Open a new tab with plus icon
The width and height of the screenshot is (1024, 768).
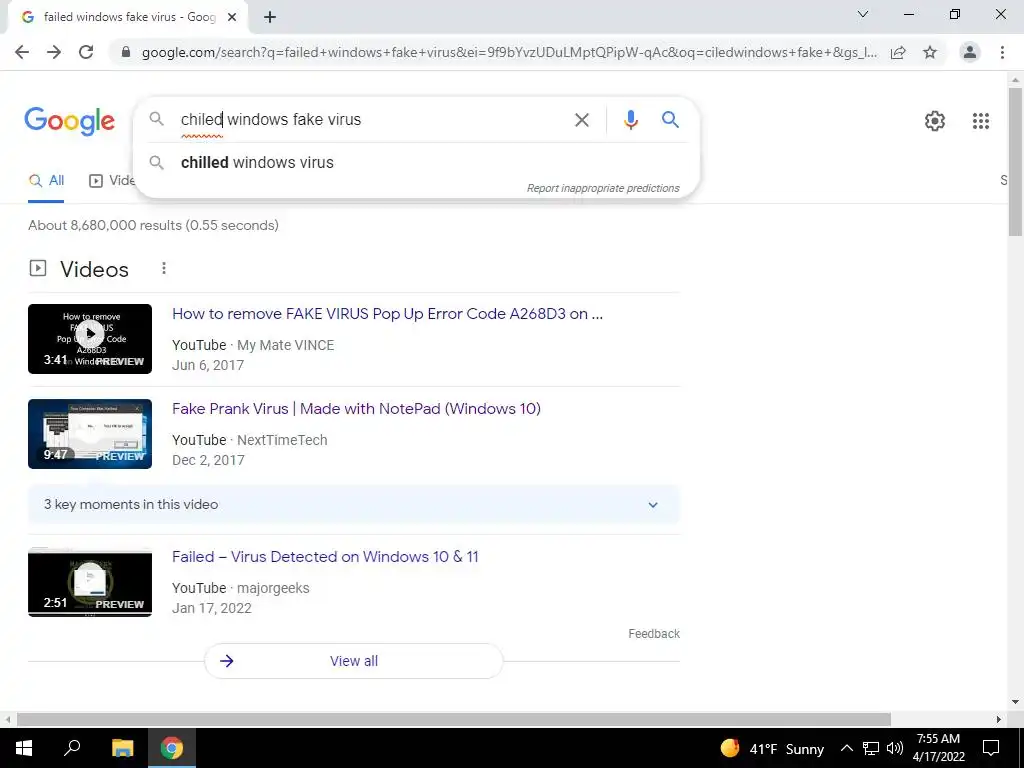click(x=270, y=17)
